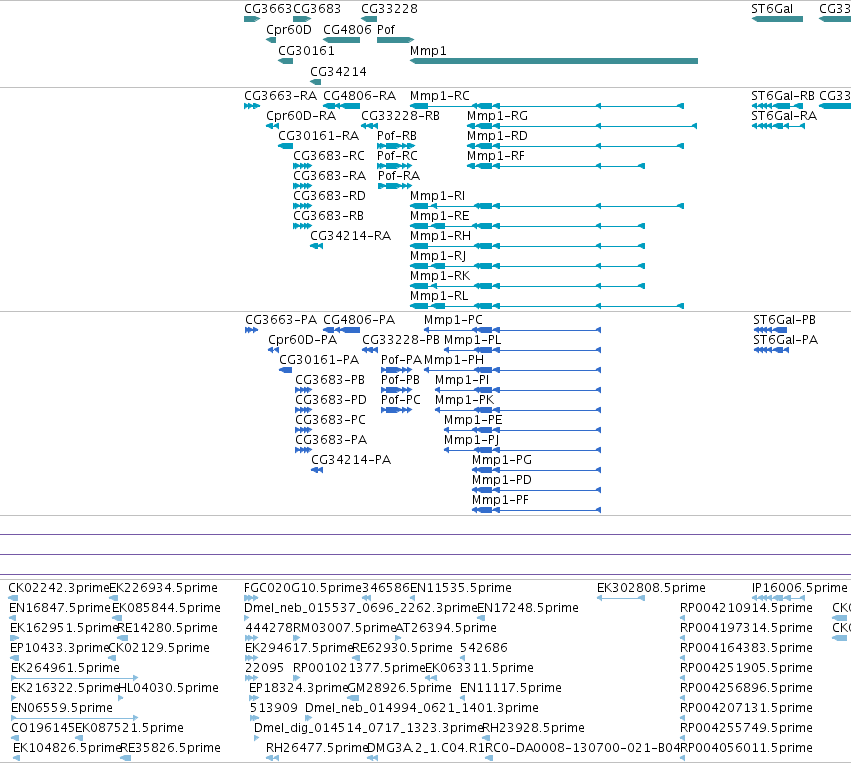
Task: Select the Mmp1-RJ transcript label
Action: [x=438, y=256]
